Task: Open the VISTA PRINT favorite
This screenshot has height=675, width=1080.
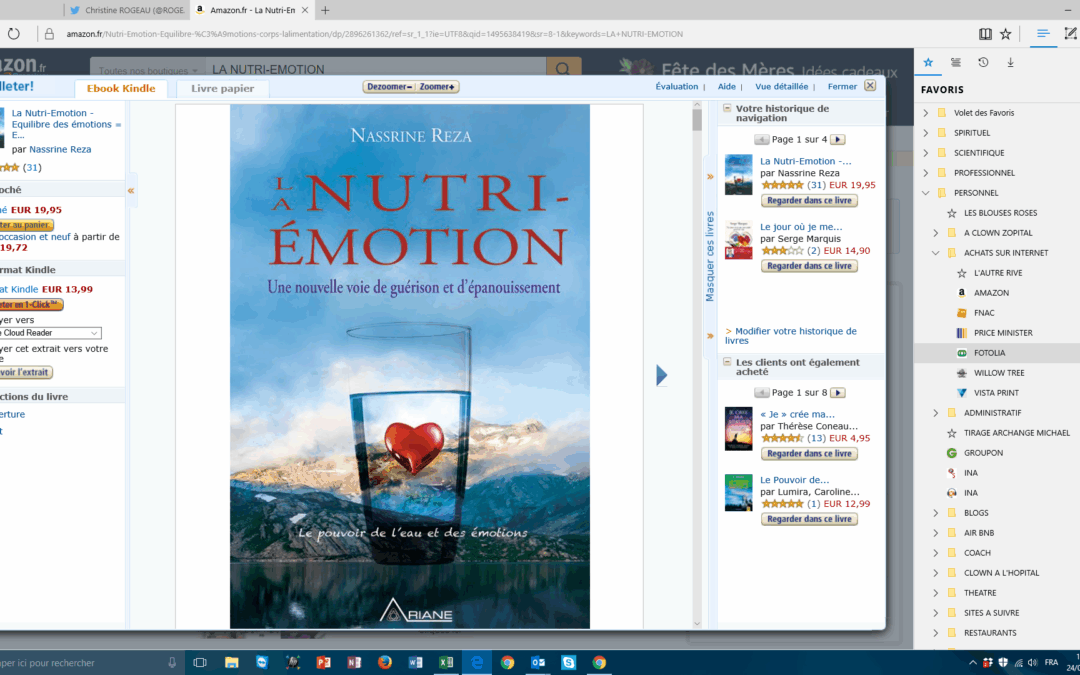Action: click(996, 393)
